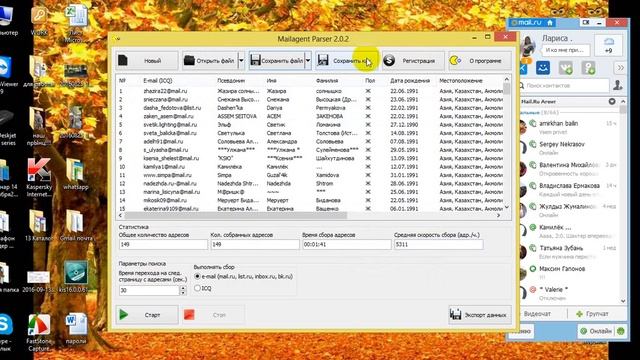Click the table's horizontal scrollbar right arrow
The width and height of the screenshot is (640, 360).
click(499, 215)
